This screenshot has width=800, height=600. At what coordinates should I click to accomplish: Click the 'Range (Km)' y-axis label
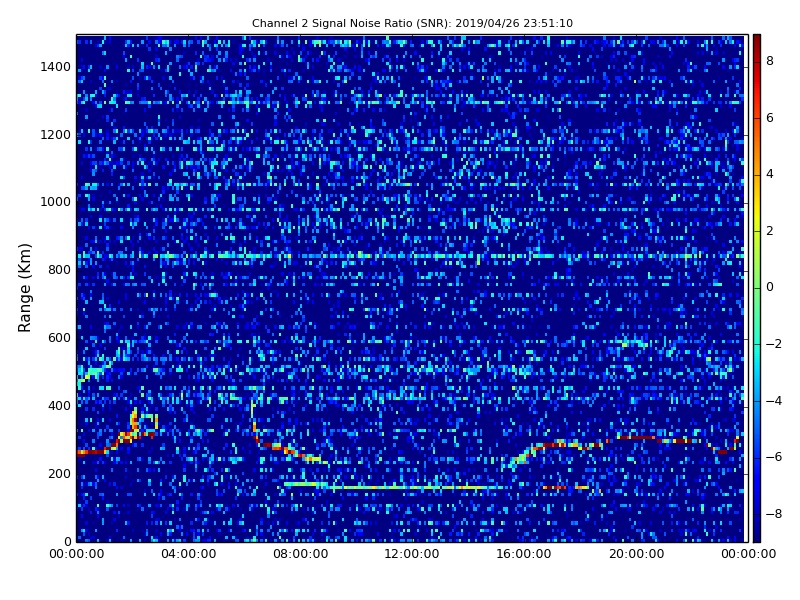24,288
